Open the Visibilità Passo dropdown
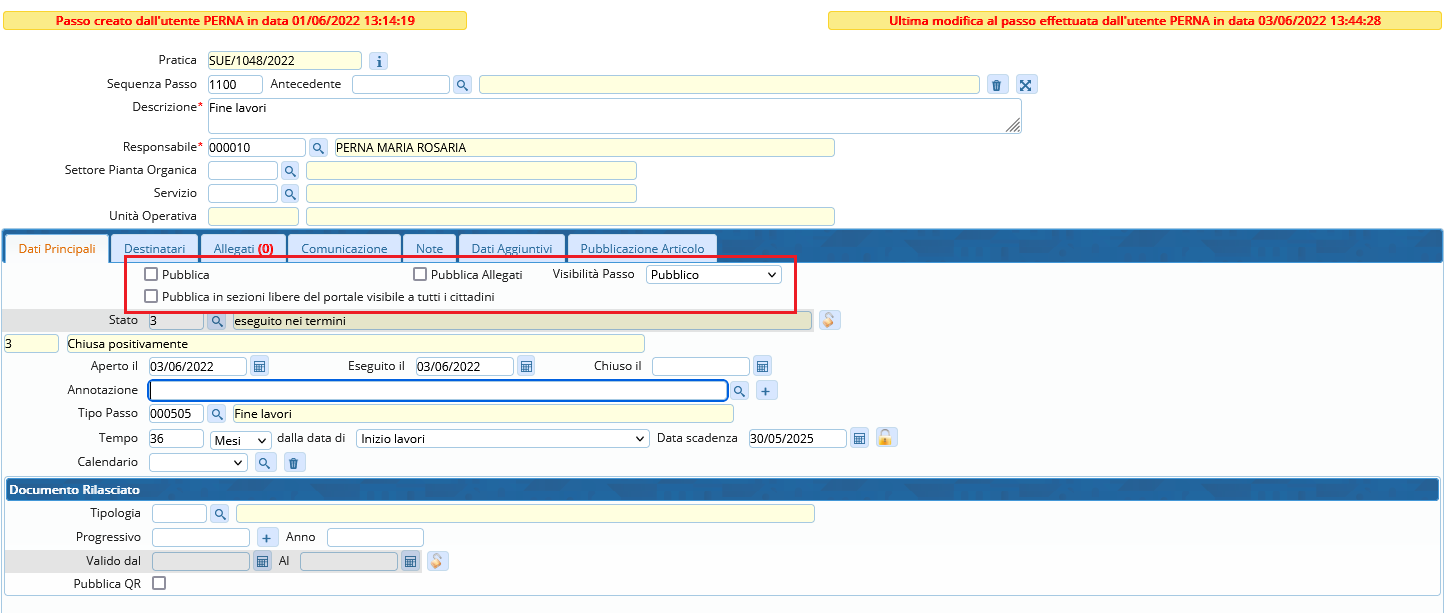 (713, 274)
